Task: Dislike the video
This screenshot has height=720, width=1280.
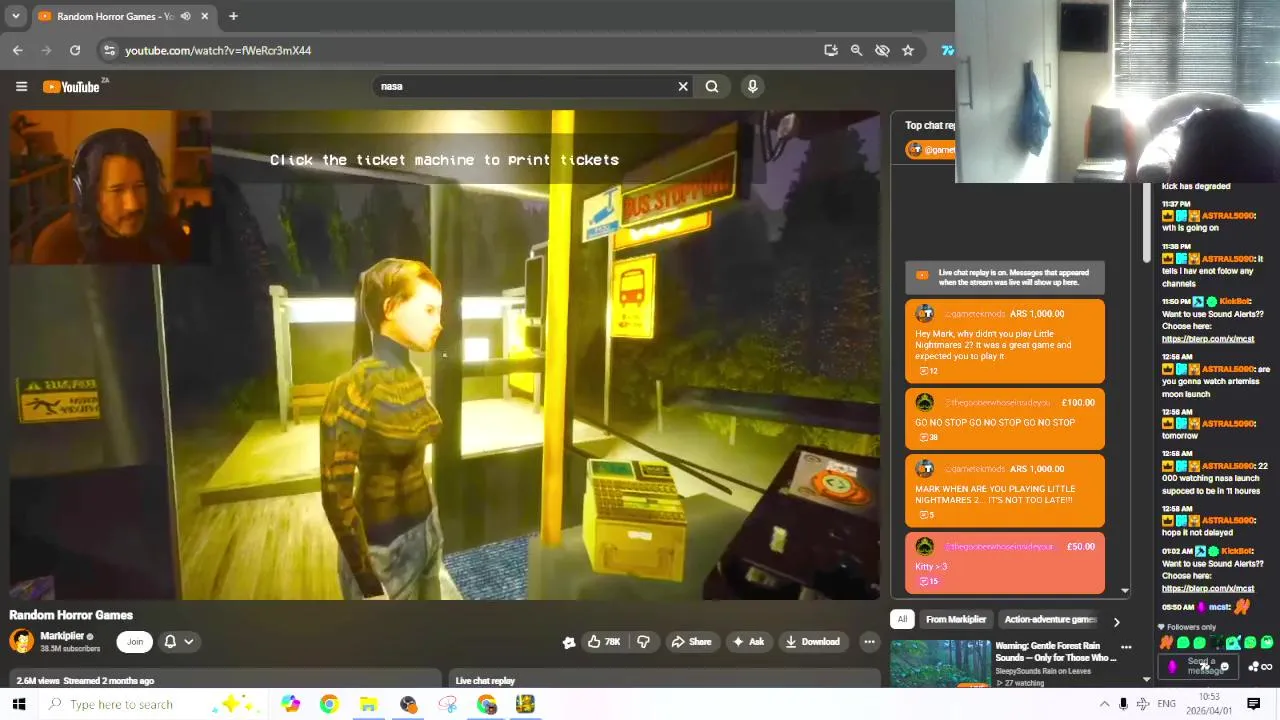Action: pyautogui.click(x=643, y=642)
